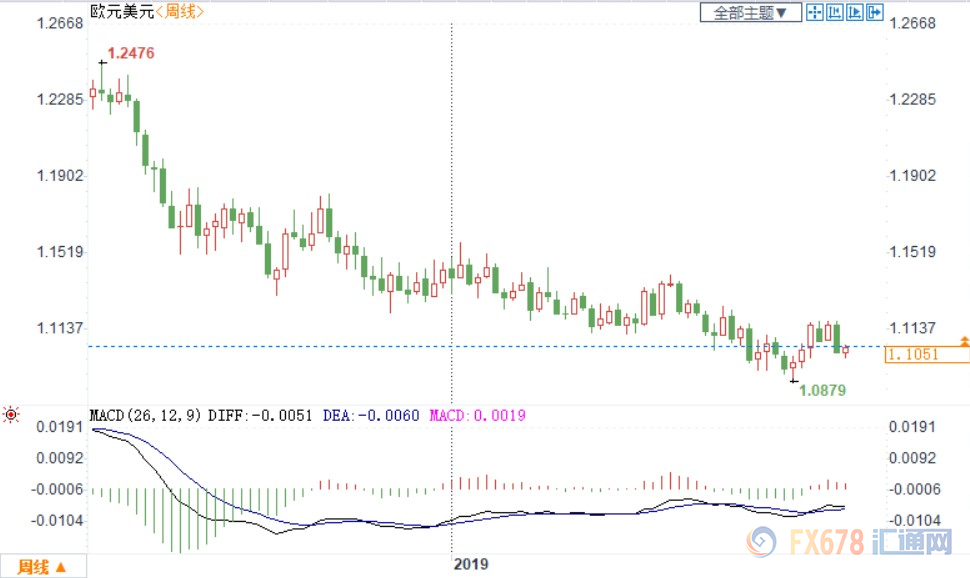The width and height of the screenshot is (970, 578).
Task: Click the MACD(26,12,9) indicator label
Action: pyautogui.click(x=146, y=415)
